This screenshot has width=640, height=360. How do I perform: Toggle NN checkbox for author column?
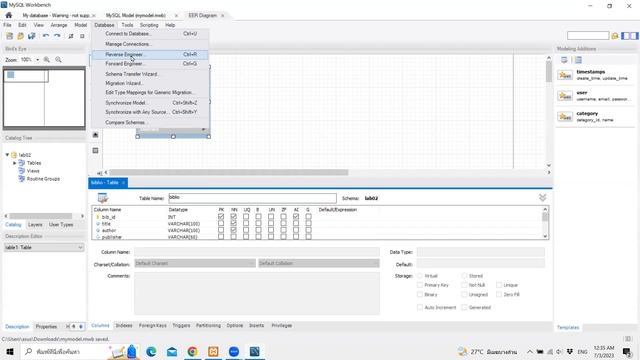(x=233, y=230)
